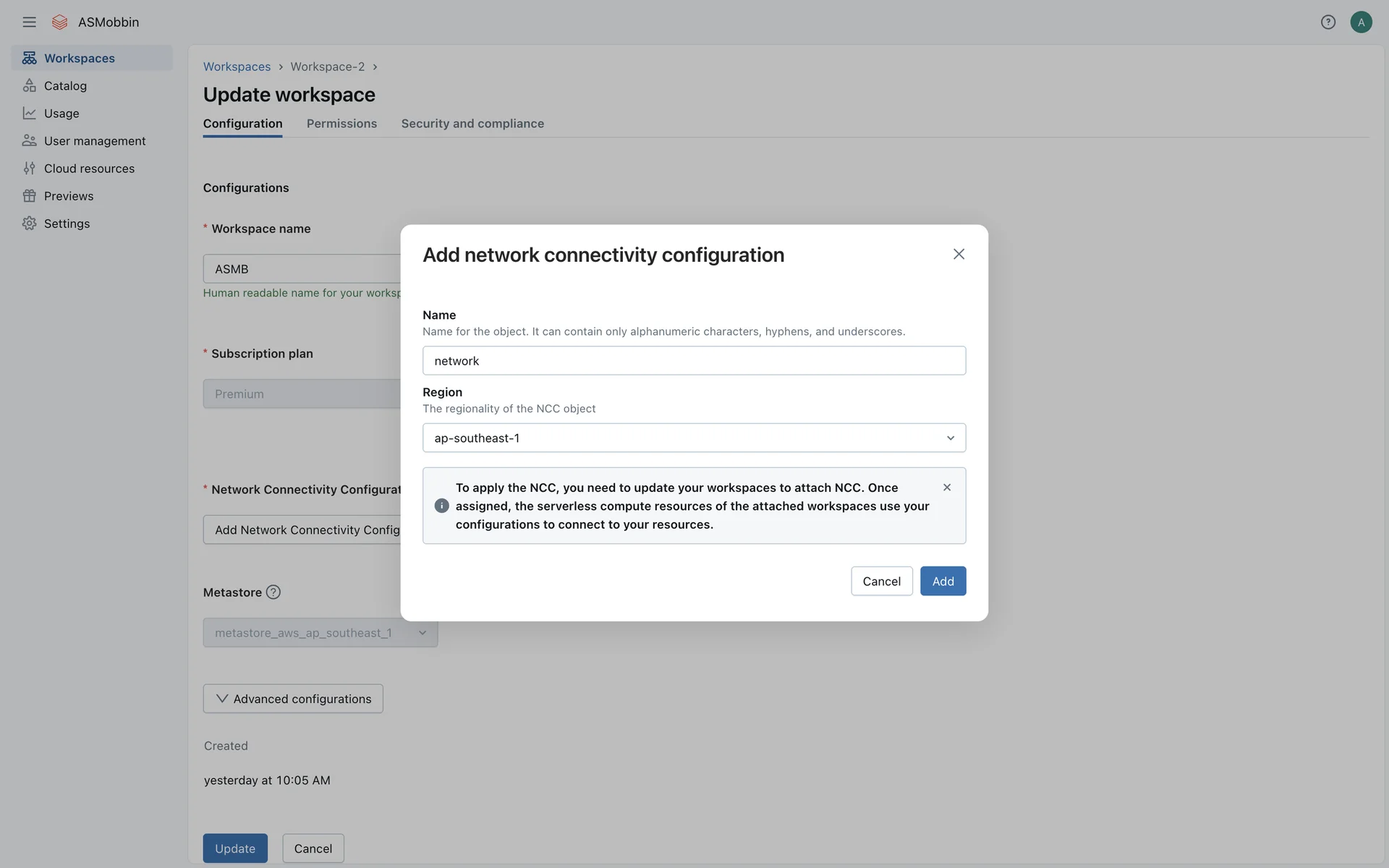This screenshot has height=868, width=1389.
Task: Click the hamburger menu icon
Action: 29,22
